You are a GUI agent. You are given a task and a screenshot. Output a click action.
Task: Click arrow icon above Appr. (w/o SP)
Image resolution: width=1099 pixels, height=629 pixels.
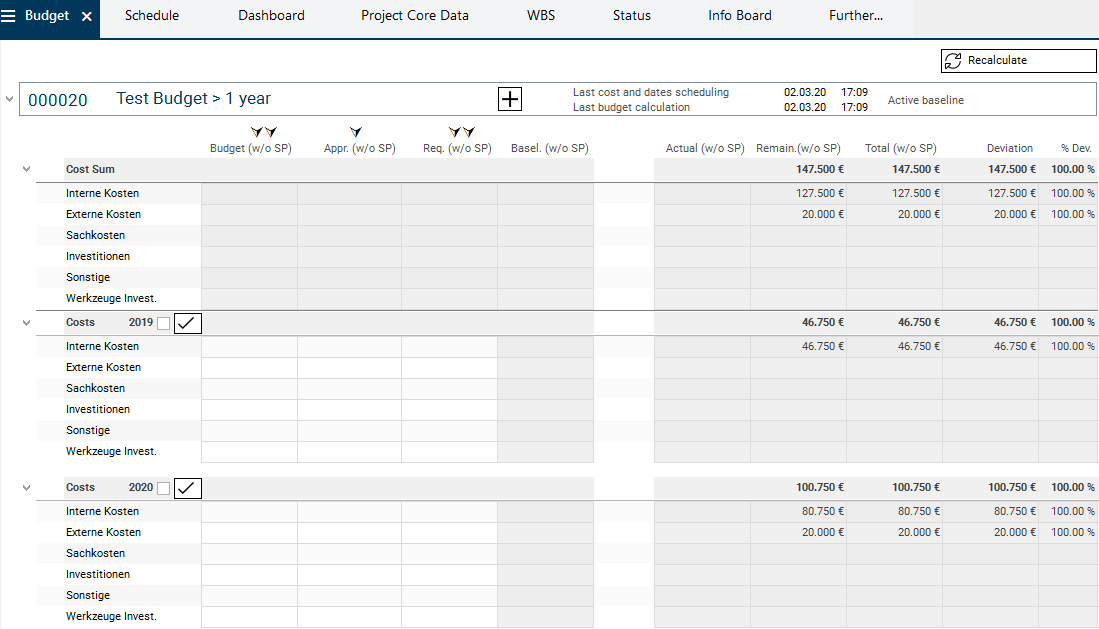[x=356, y=132]
